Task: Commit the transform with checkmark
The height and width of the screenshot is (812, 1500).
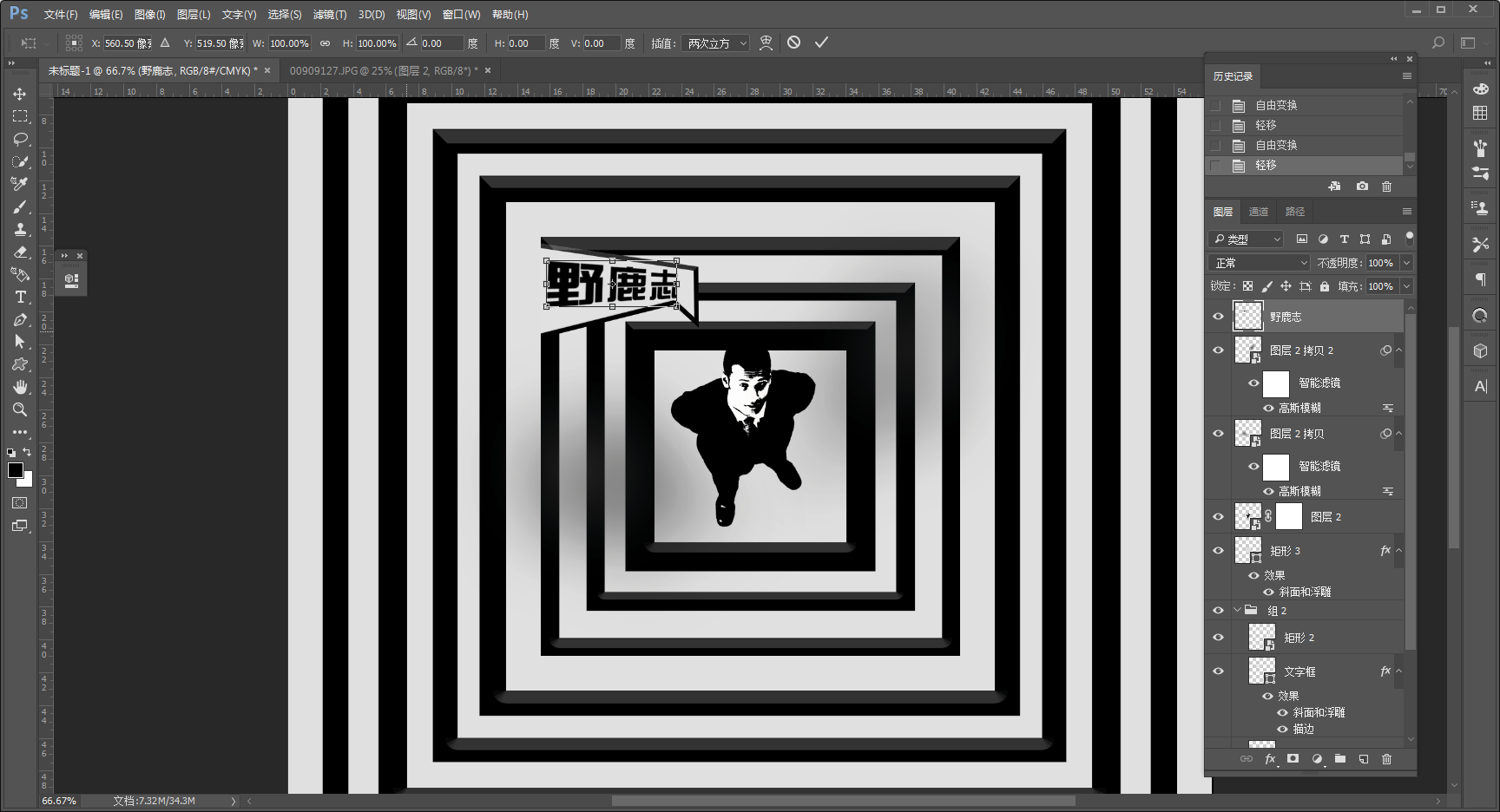Action: 821,43
